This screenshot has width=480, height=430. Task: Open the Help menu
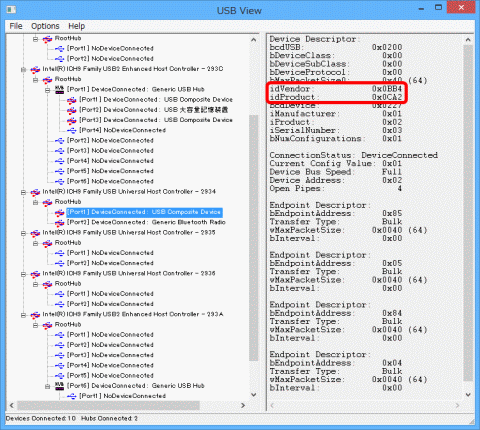[76, 26]
